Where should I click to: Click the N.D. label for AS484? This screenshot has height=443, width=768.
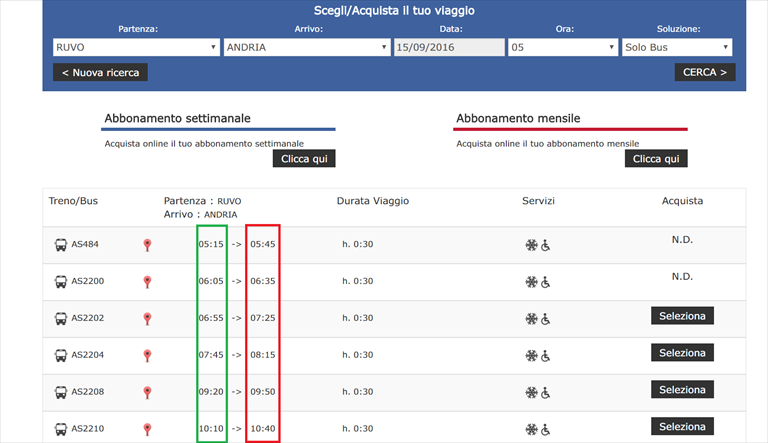(x=682, y=240)
